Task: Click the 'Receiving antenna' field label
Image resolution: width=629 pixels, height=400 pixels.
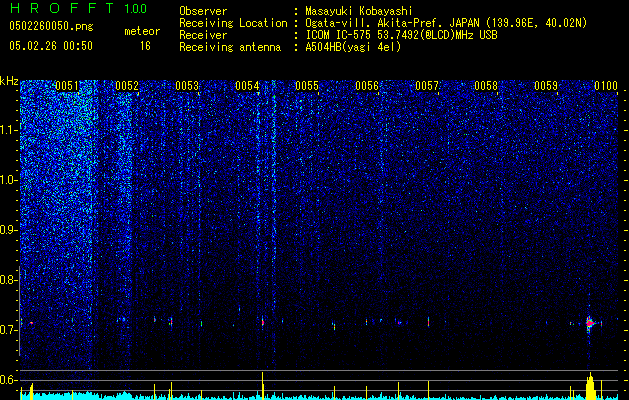Action: tap(230, 47)
